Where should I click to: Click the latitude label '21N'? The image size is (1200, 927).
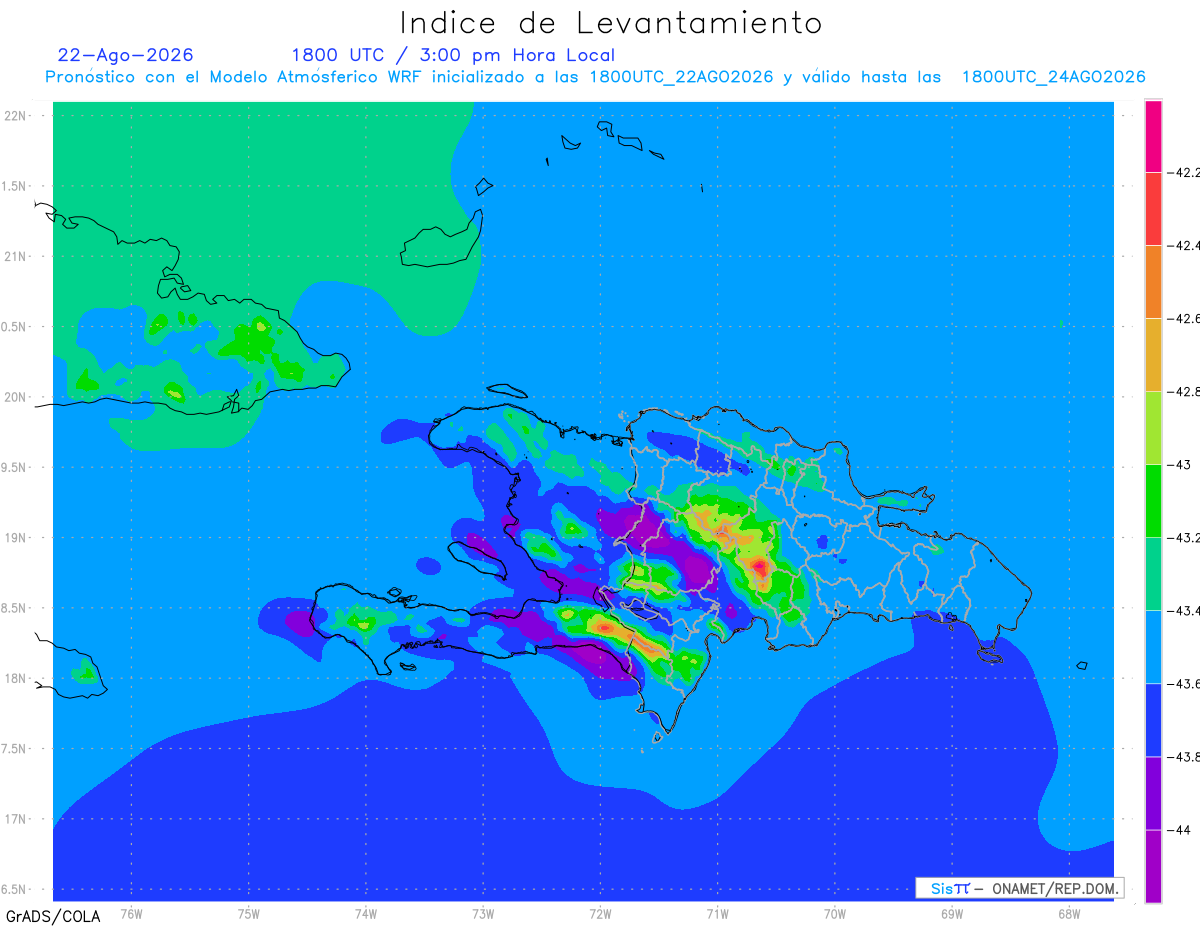[16, 256]
